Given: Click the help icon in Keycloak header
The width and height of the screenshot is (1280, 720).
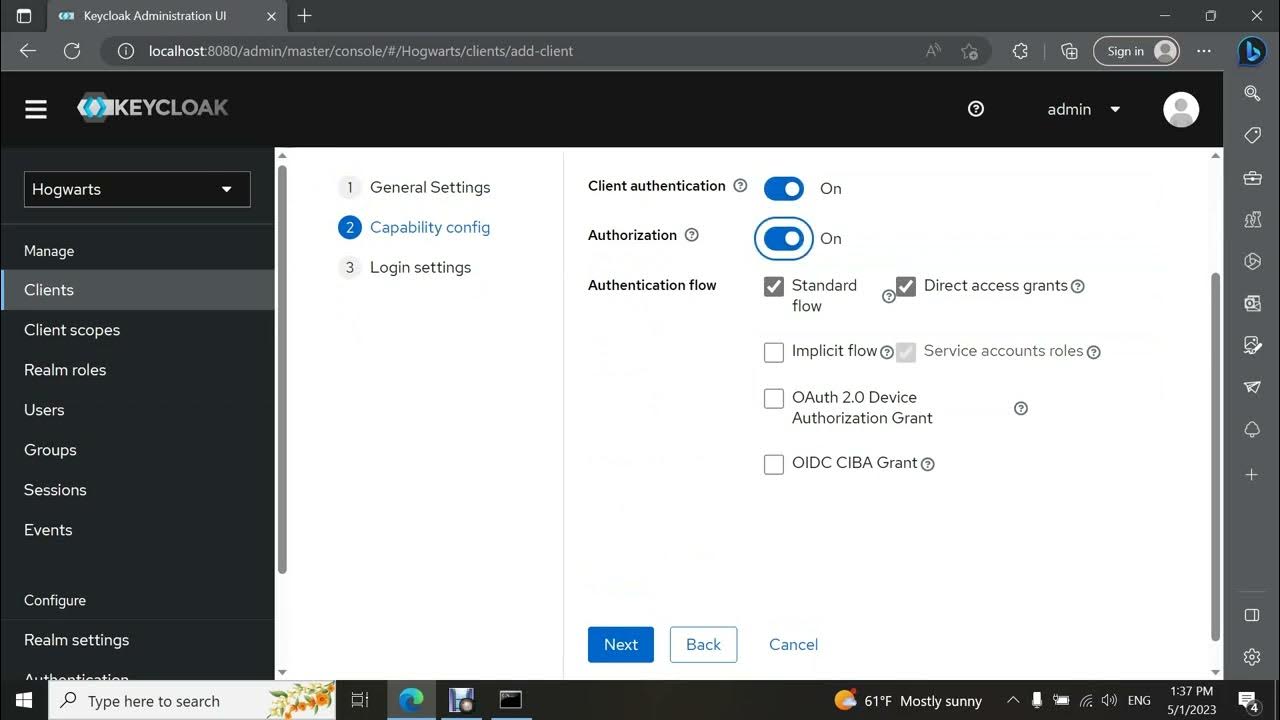Looking at the screenshot, I should (976, 109).
